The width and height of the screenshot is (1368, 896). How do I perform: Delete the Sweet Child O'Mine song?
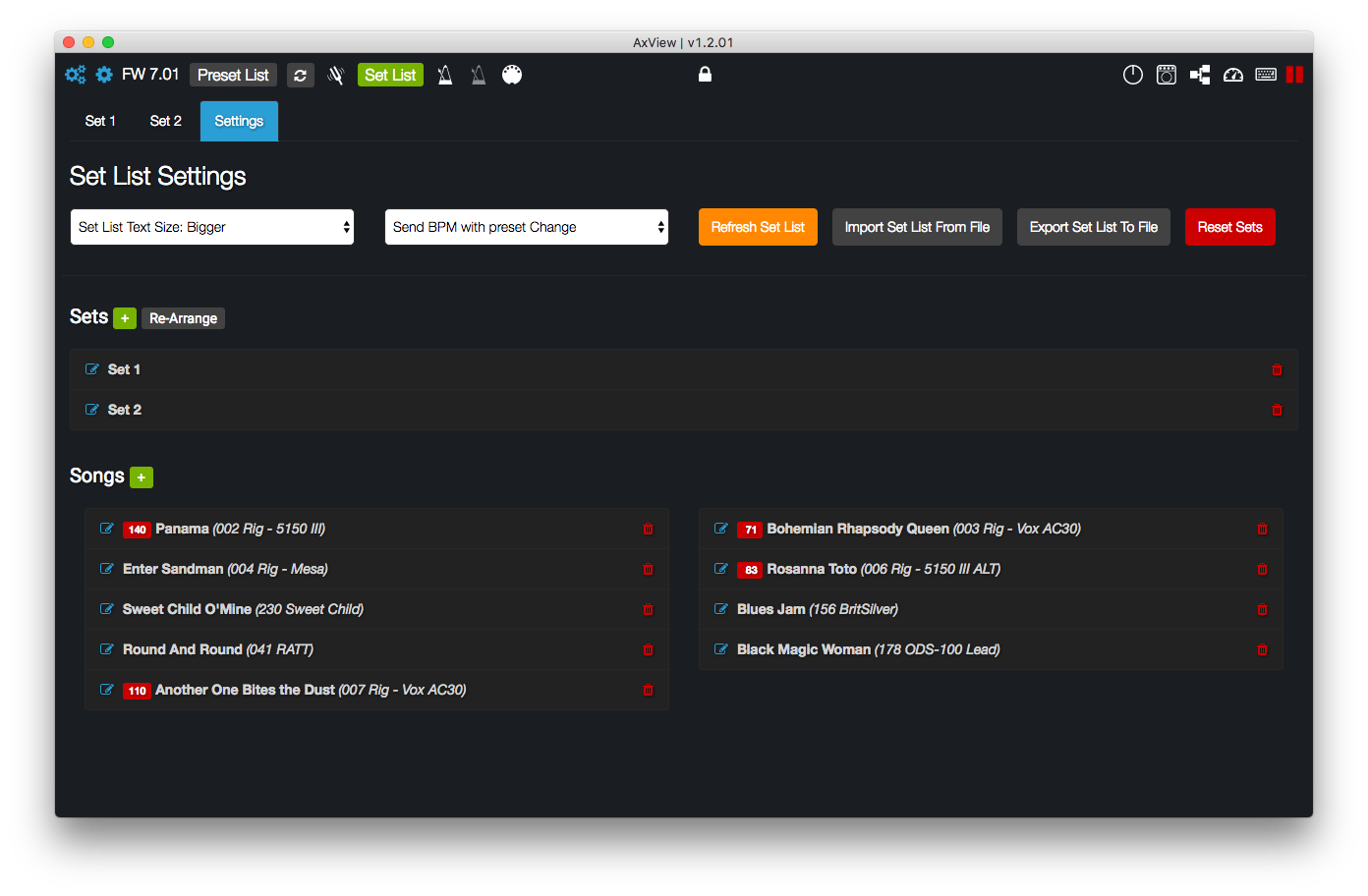[x=649, y=609]
